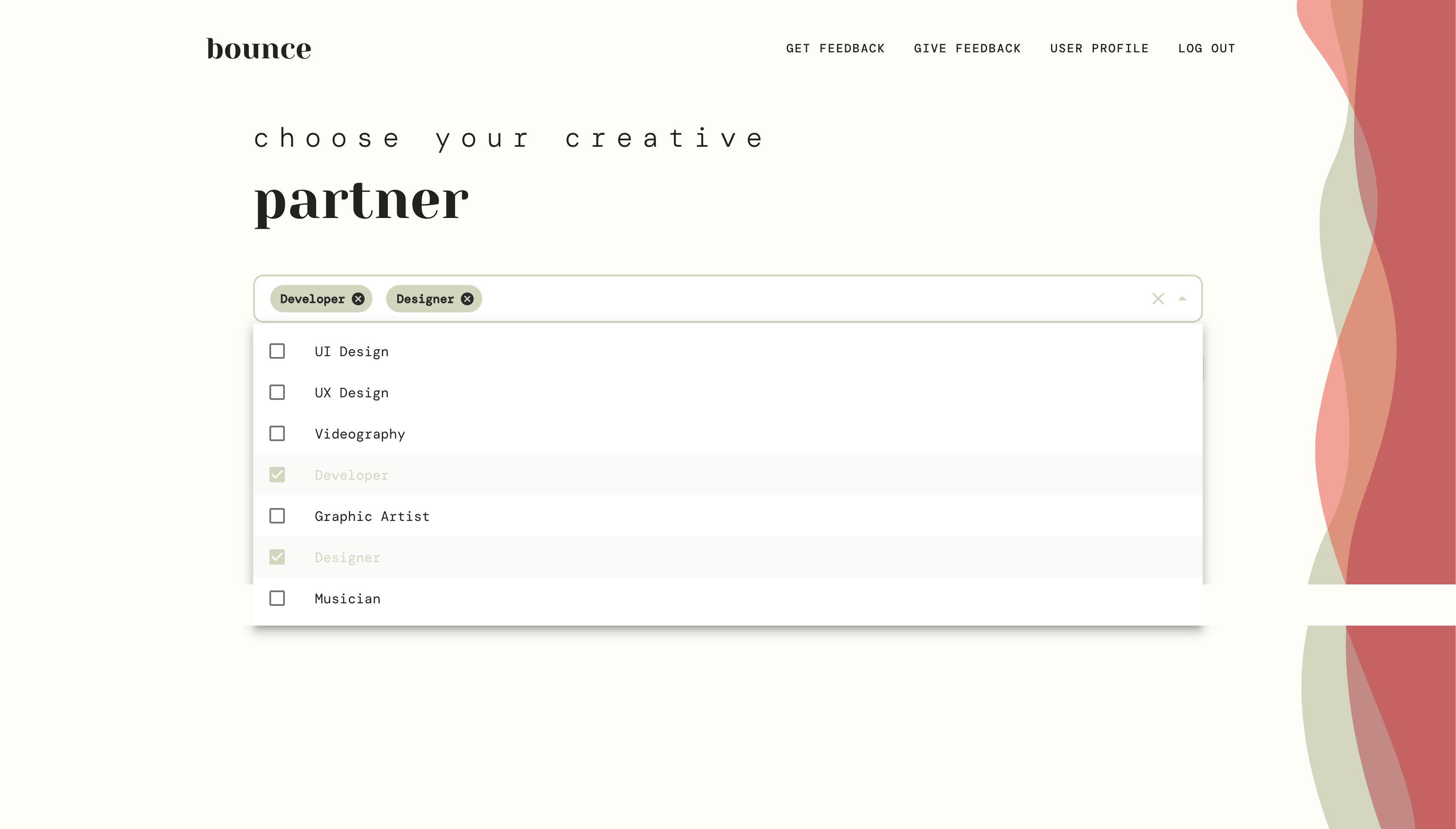Select the Videography option label
The width and height of the screenshot is (1456, 829).
pyautogui.click(x=360, y=434)
